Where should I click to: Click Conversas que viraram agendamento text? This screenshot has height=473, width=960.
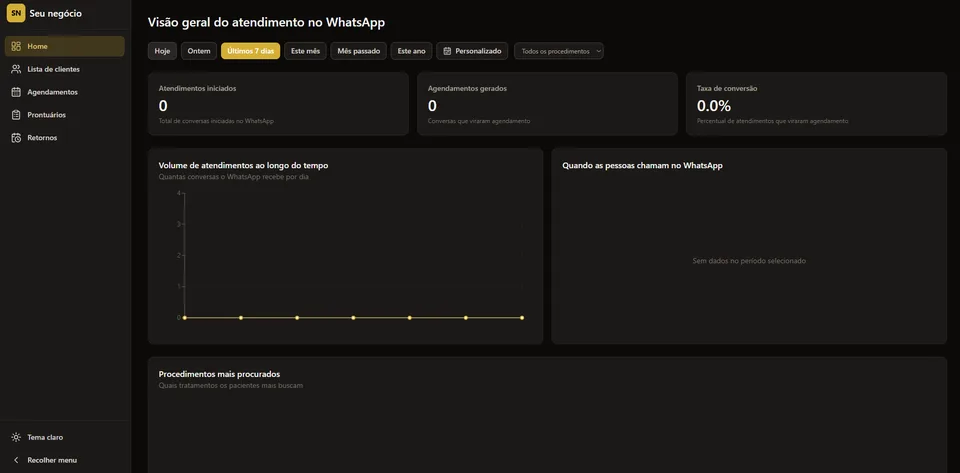[479, 121]
